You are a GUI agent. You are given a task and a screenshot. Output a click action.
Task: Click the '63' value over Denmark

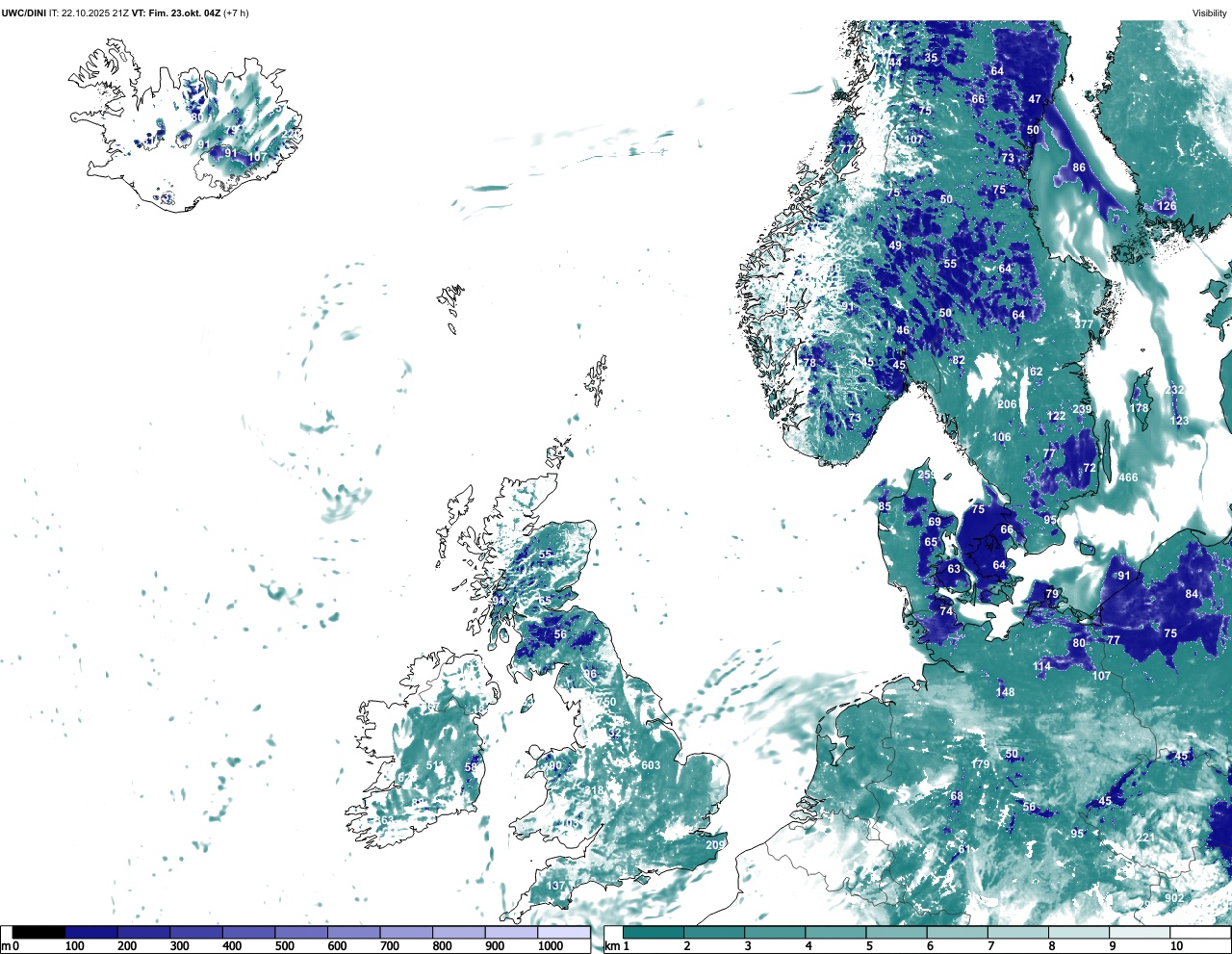click(954, 569)
